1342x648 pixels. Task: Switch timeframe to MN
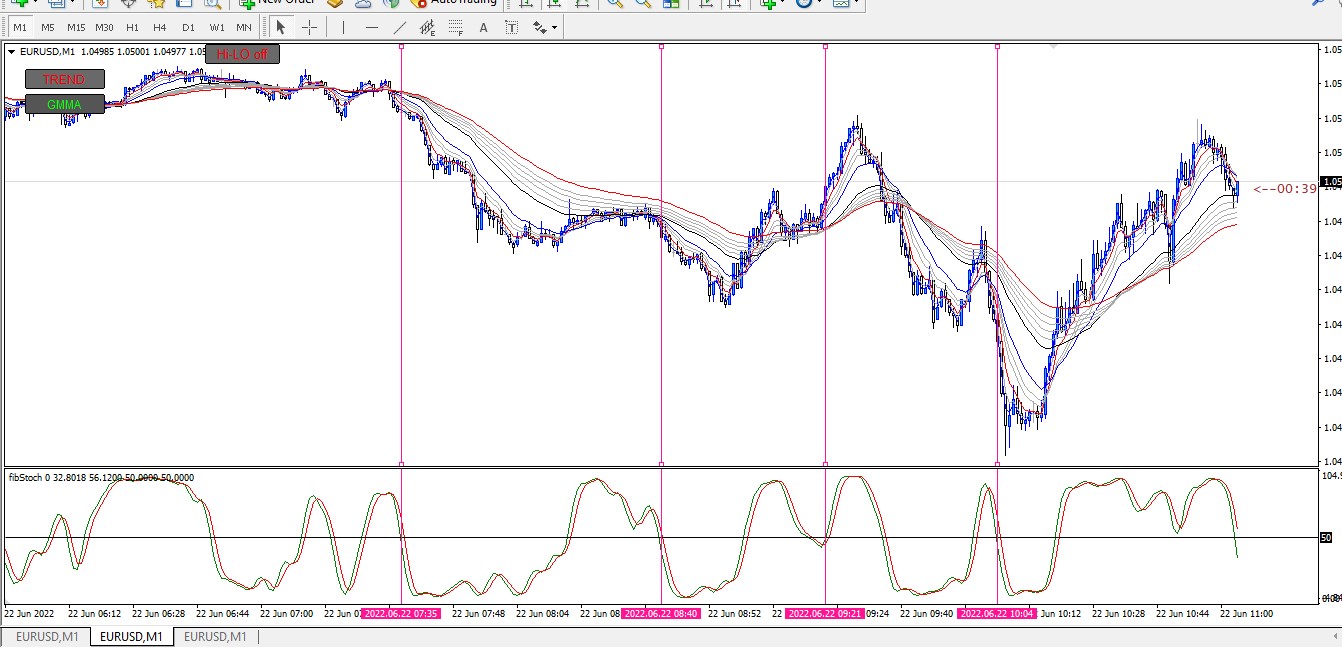244,27
